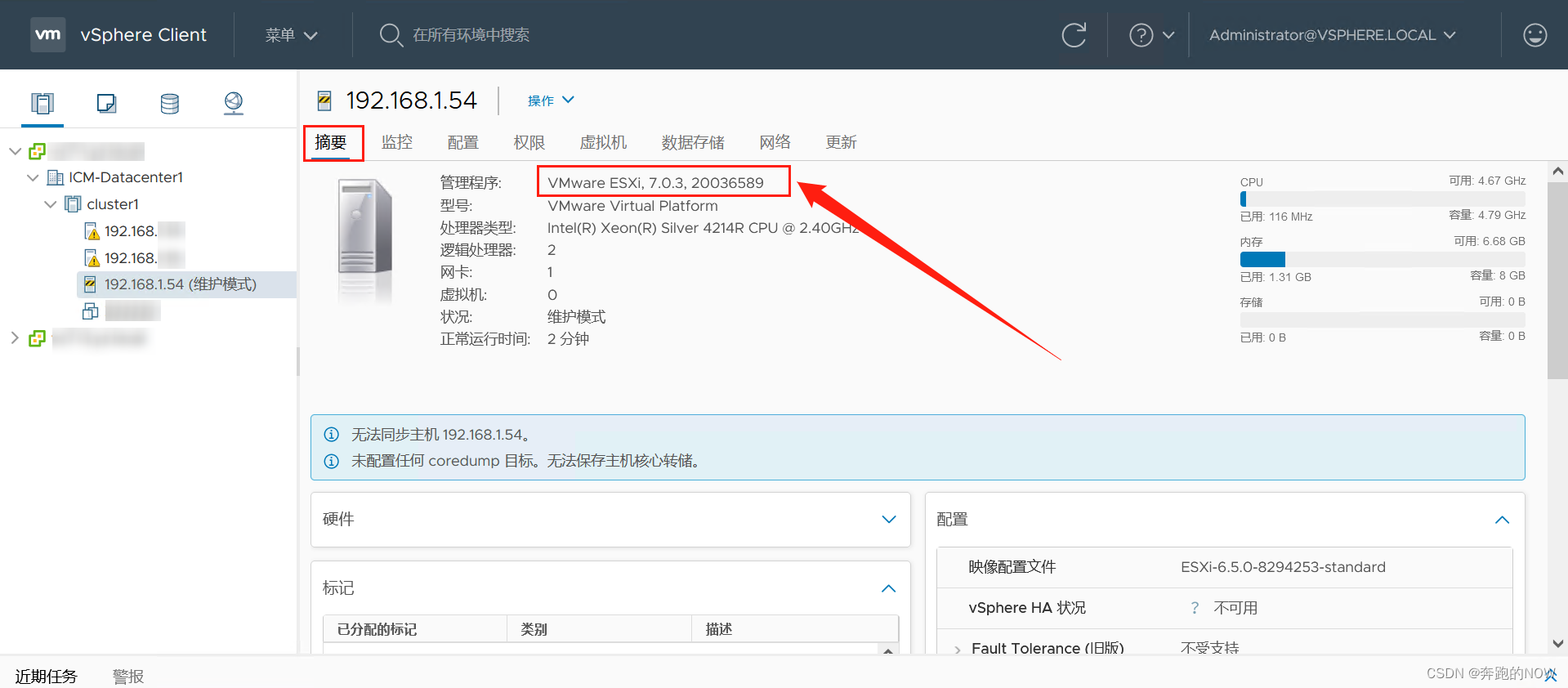
Task: Click the VMware ESXi, 7.0.3, 20036589 text
Action: pos(655,183)
